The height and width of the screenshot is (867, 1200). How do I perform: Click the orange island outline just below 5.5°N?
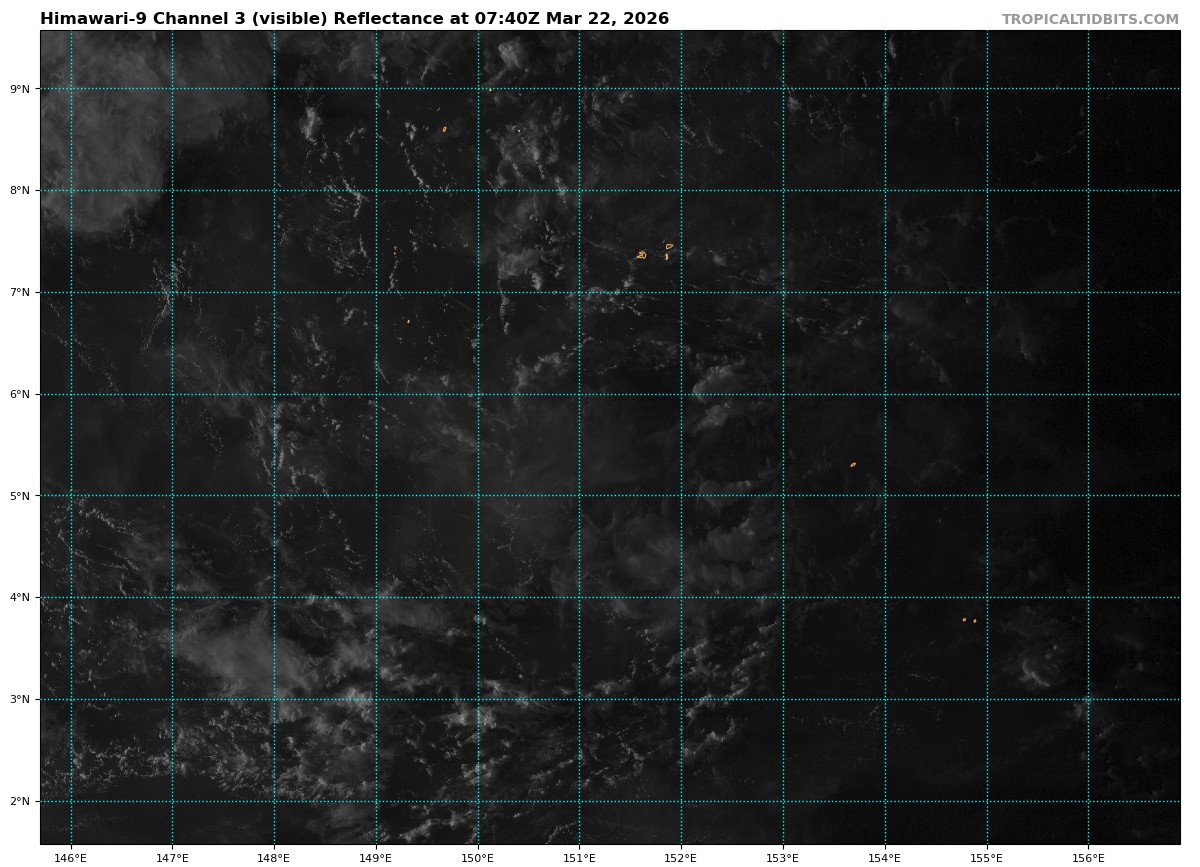coord(853,464)
